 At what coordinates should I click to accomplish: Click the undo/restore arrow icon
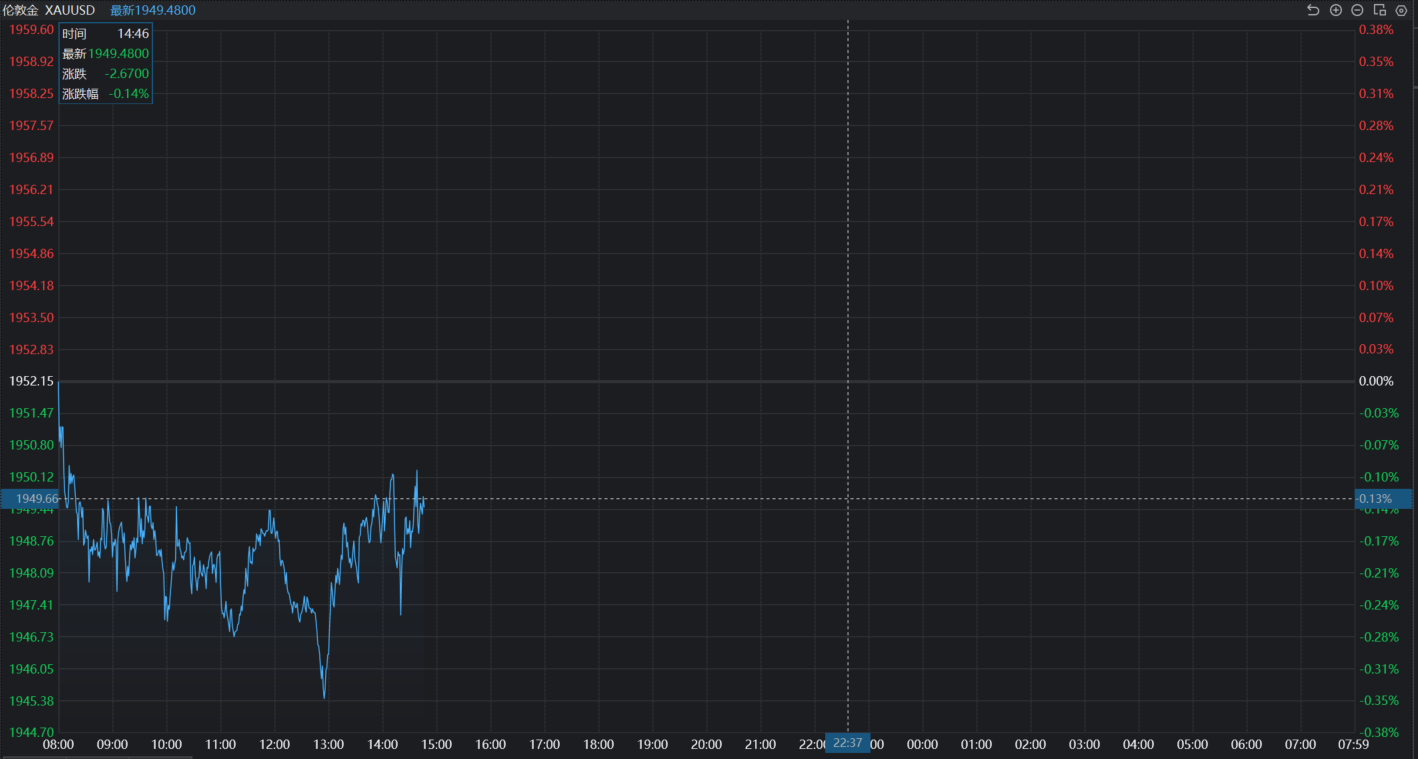(1313, 10)
